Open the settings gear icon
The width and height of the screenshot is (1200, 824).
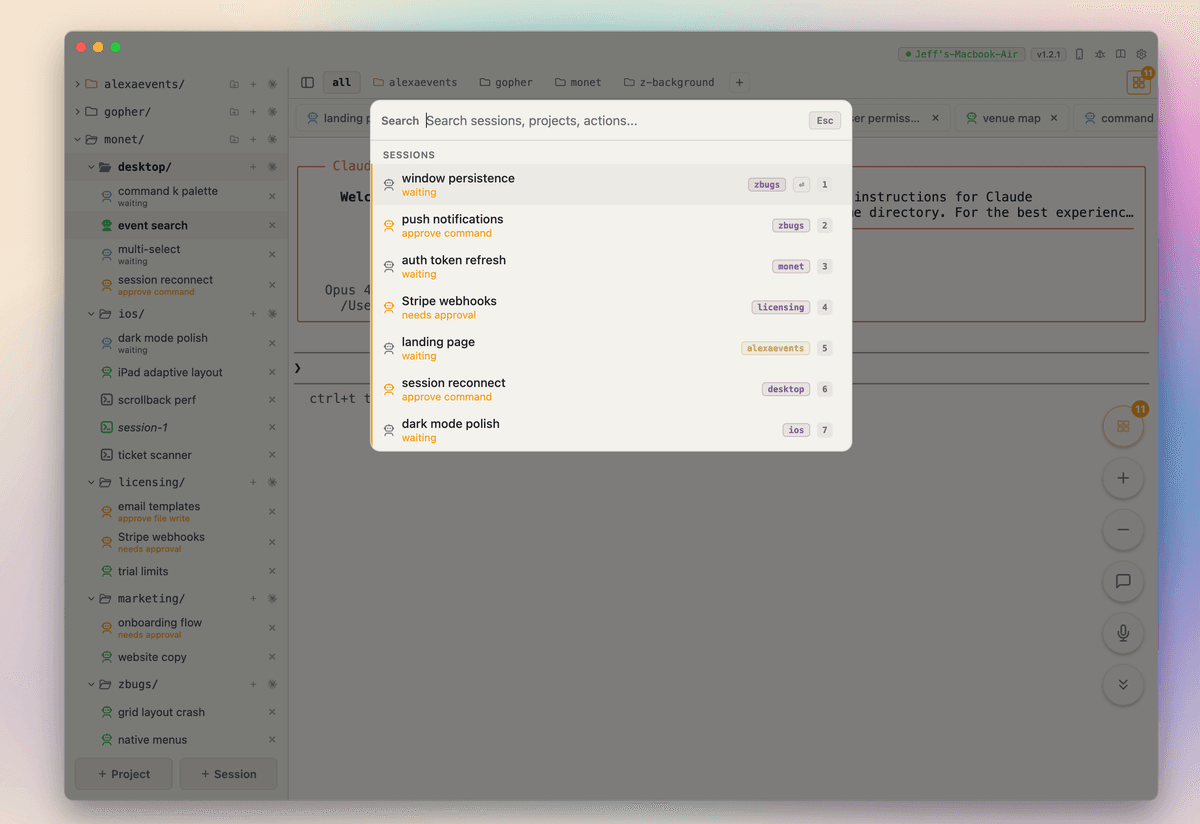tap(1141, 54)
